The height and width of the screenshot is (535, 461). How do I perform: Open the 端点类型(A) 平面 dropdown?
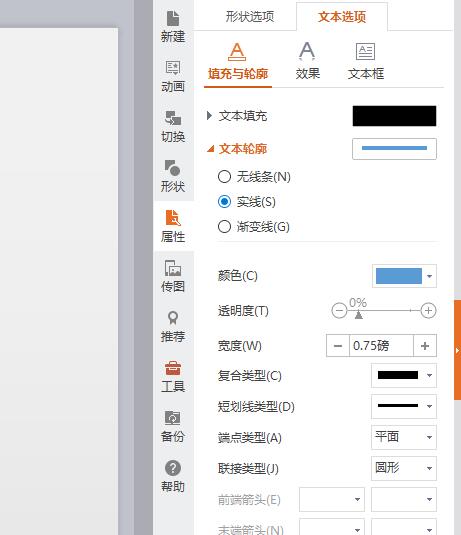pyautogui.click(x=404, y=437)
